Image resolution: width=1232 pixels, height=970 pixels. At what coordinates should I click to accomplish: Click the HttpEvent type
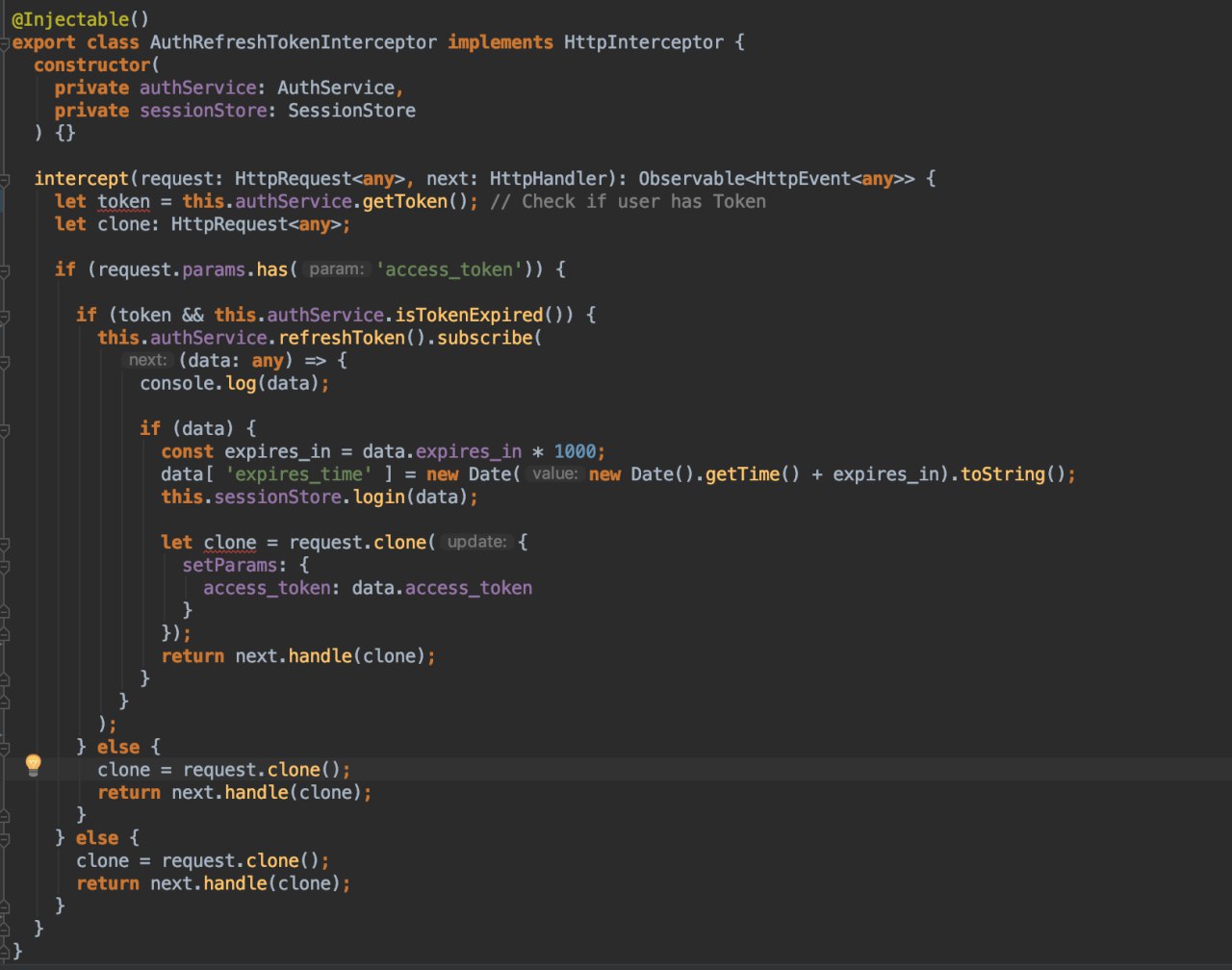[802, 179]
